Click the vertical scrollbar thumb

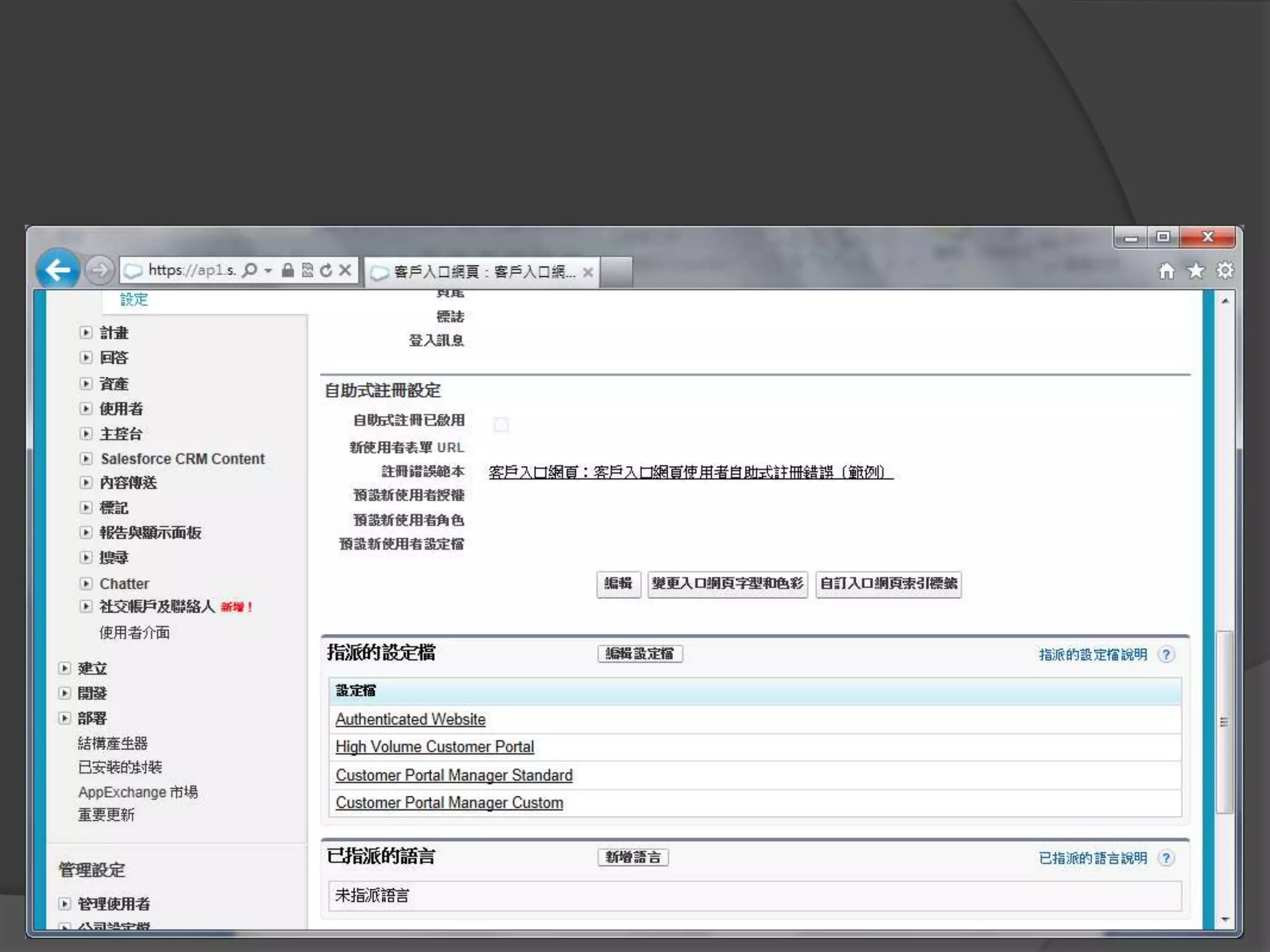[x=1224, y=722]
